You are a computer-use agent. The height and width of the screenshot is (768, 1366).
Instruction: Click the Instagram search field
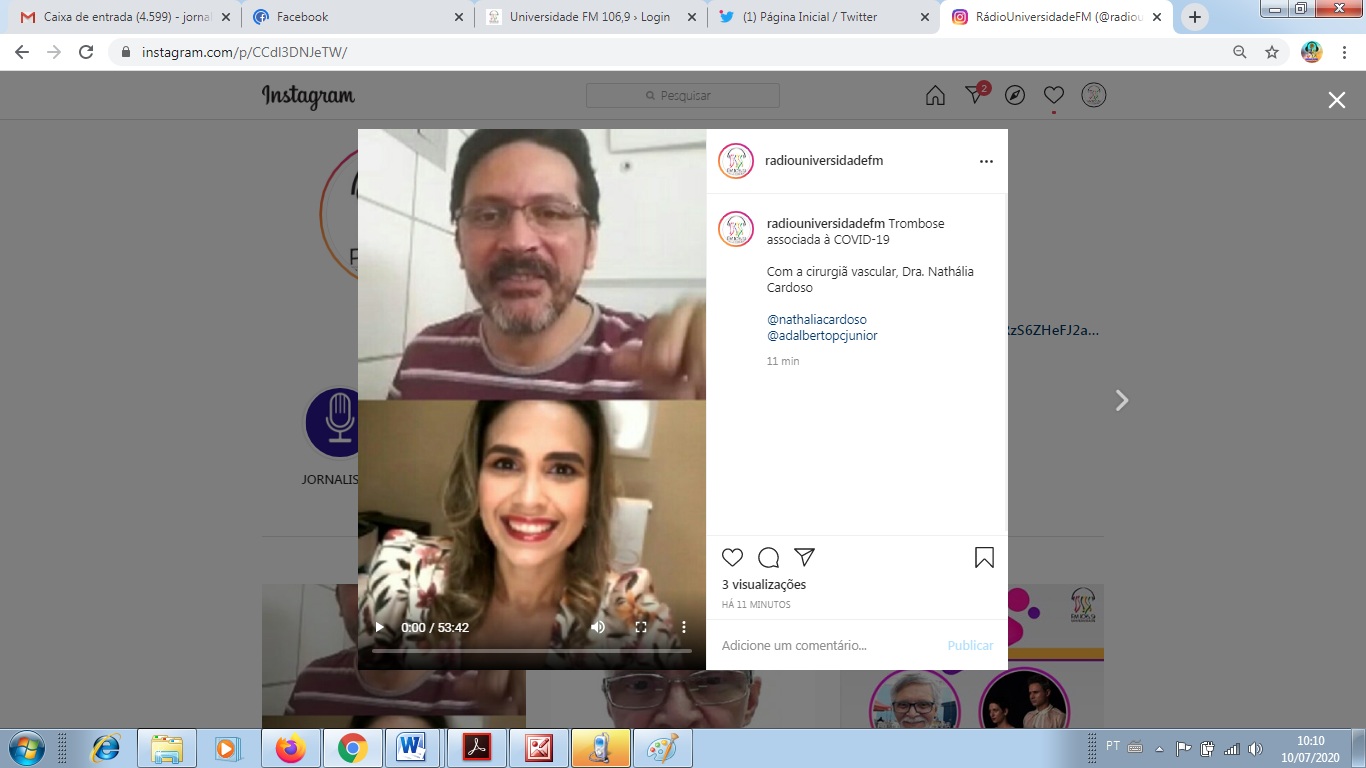point(683,95)
